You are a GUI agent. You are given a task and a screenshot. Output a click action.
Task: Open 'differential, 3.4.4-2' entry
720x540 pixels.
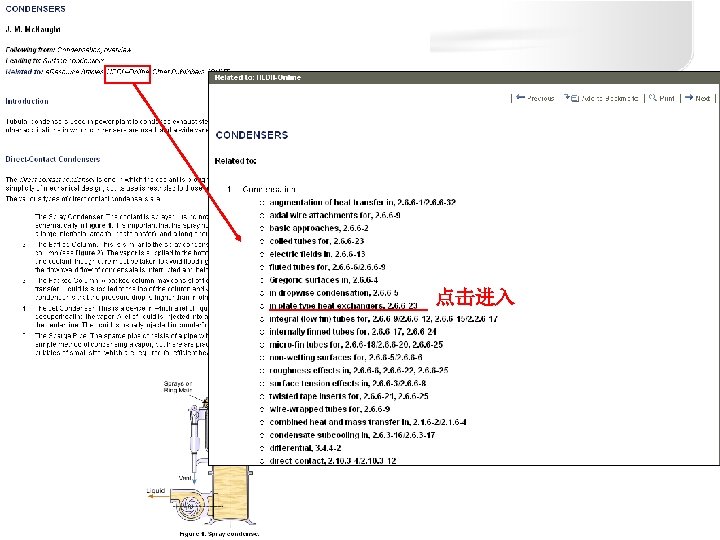click(x=305, y=448)
